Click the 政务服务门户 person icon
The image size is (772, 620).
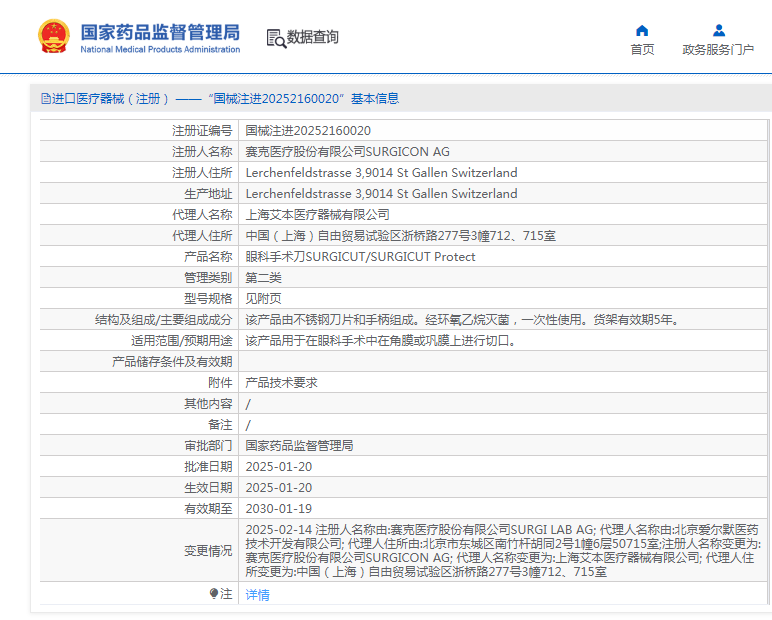[718, 30]
